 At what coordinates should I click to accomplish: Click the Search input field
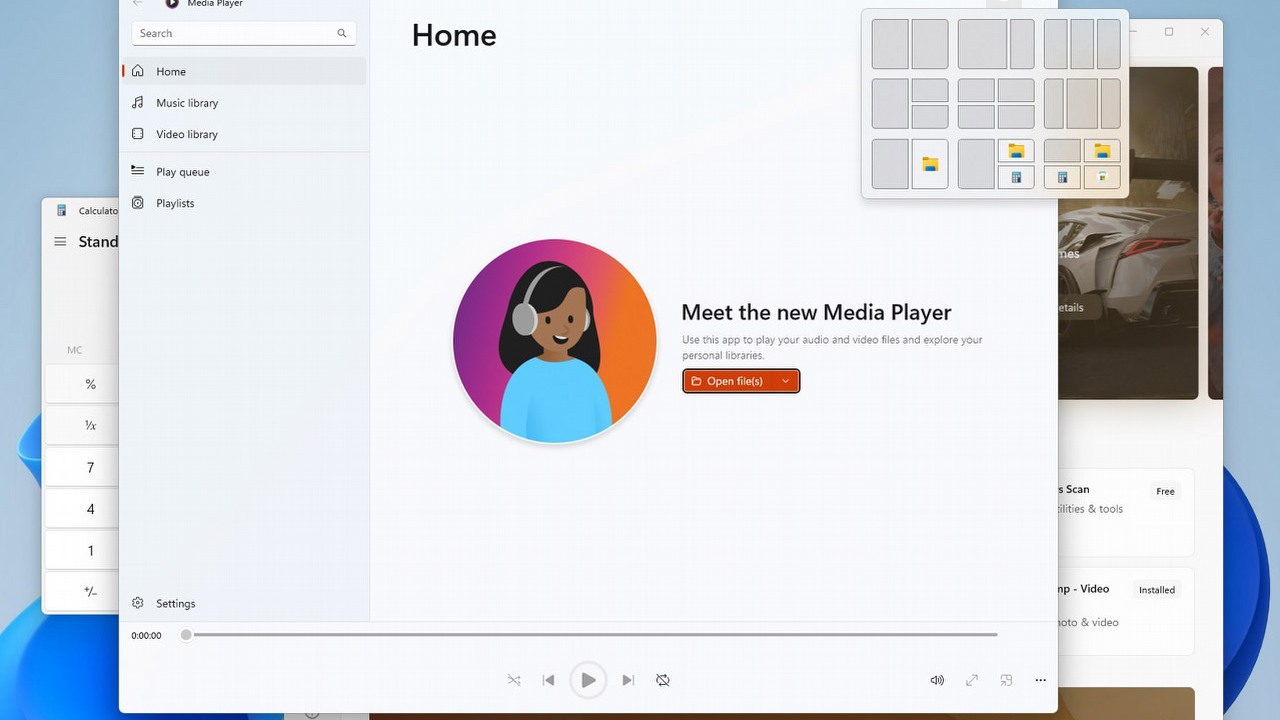click(x=244, y=33)
